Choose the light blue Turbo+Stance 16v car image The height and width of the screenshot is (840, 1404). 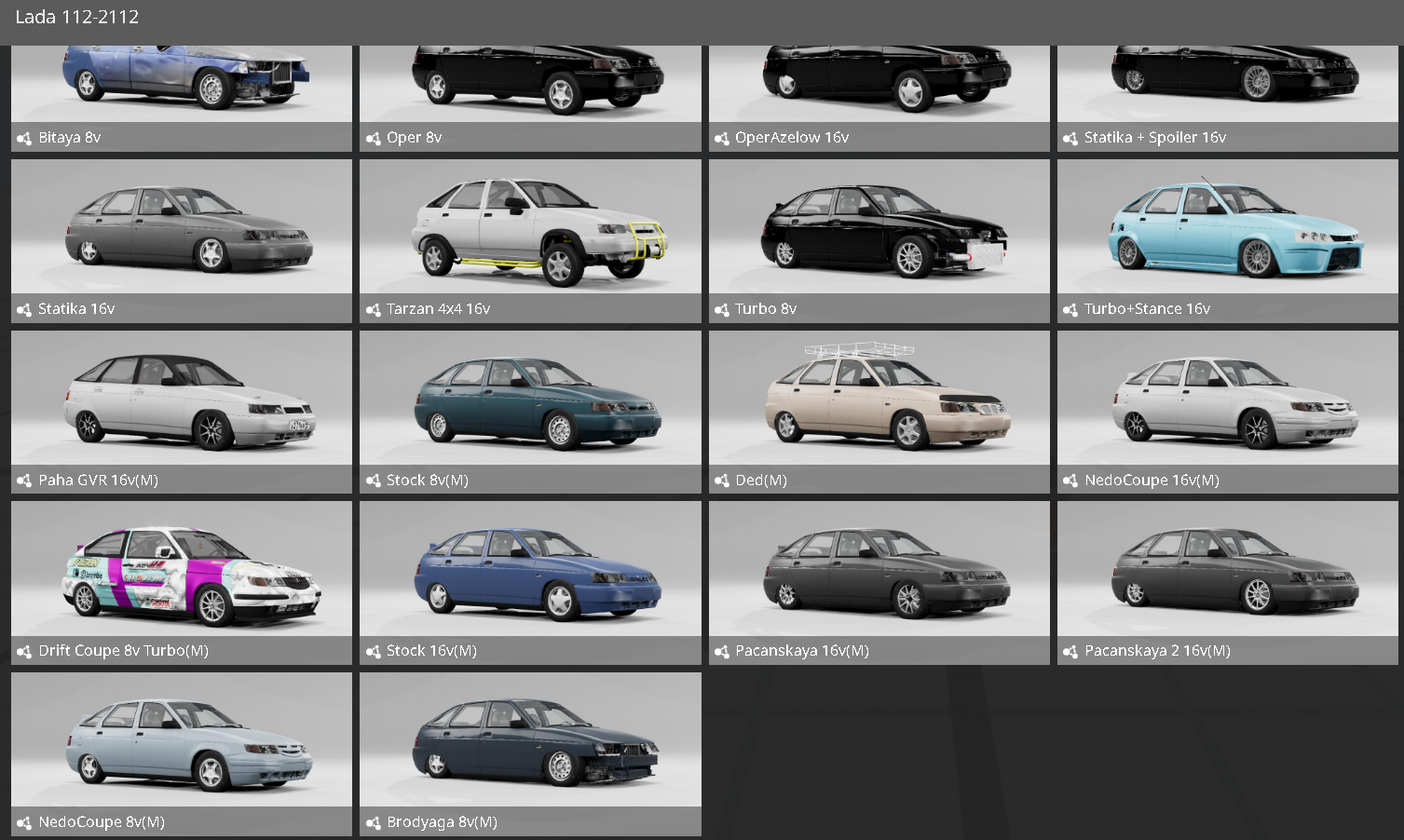coord(1227,228)
